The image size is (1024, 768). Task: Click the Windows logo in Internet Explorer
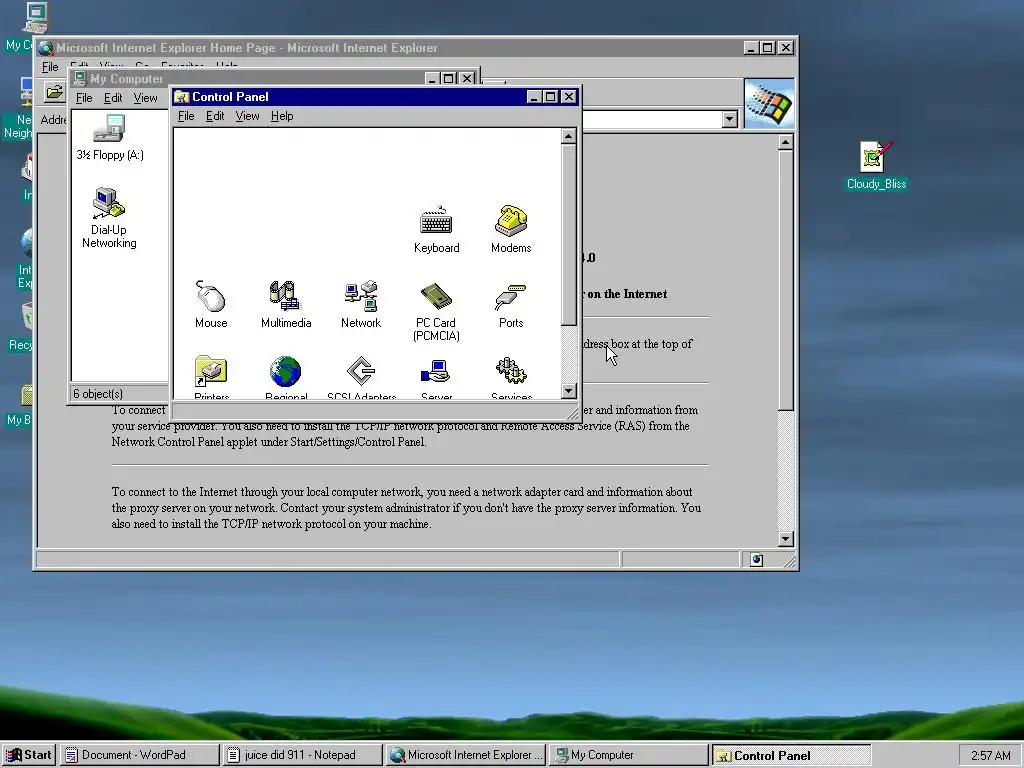coord(769,103)
